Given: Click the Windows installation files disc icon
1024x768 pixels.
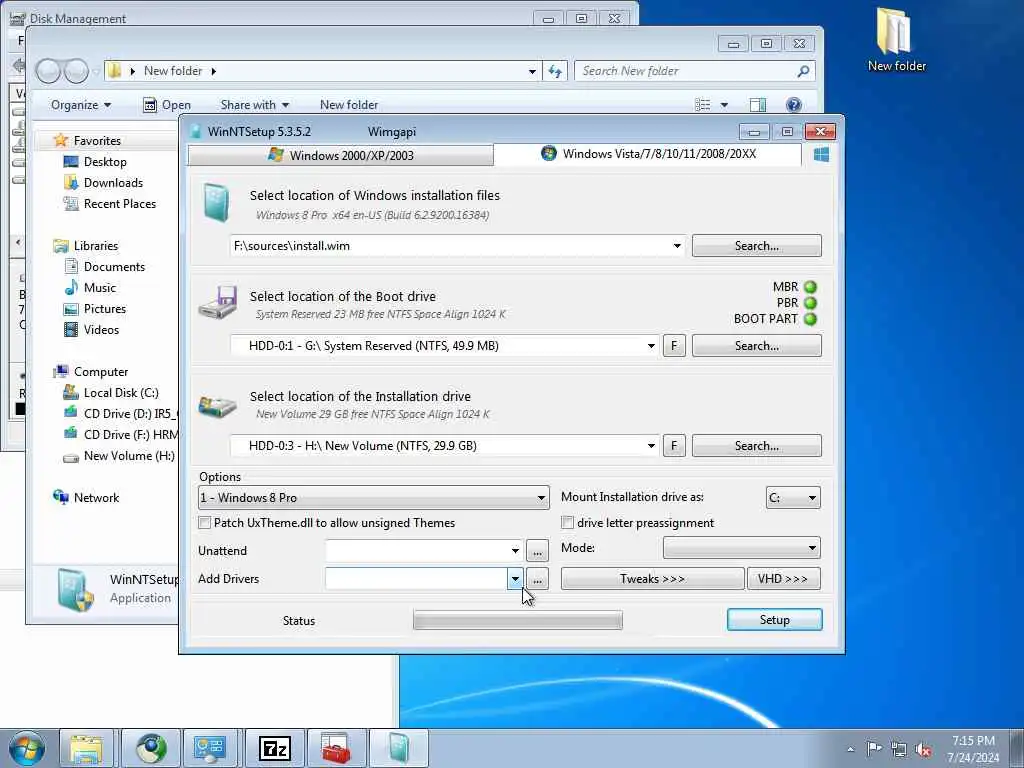Looking at the screenshot, I should [216, 202].
